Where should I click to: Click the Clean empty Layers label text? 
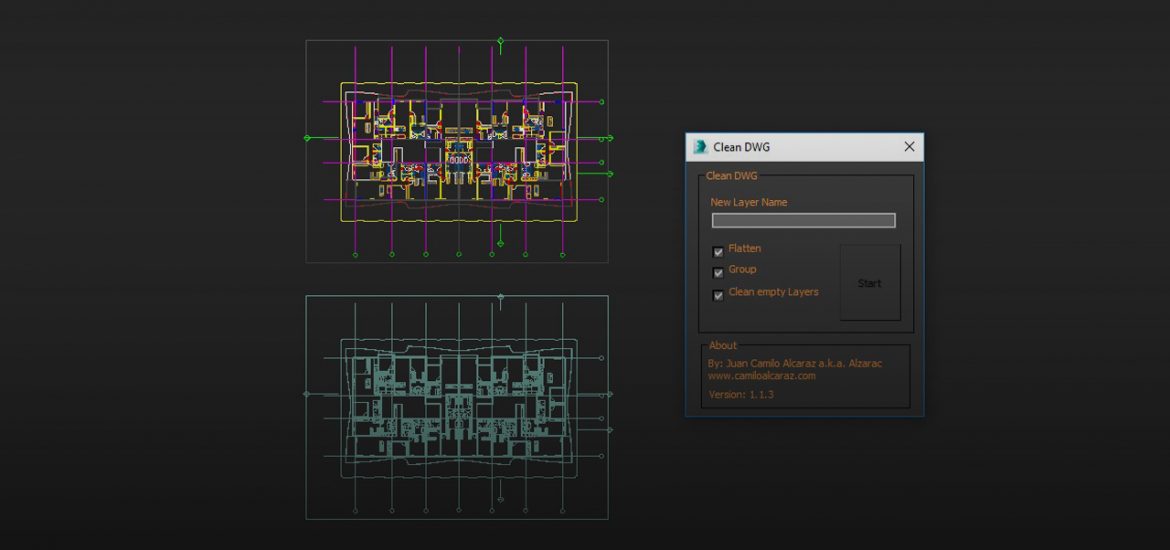[773, 292]
